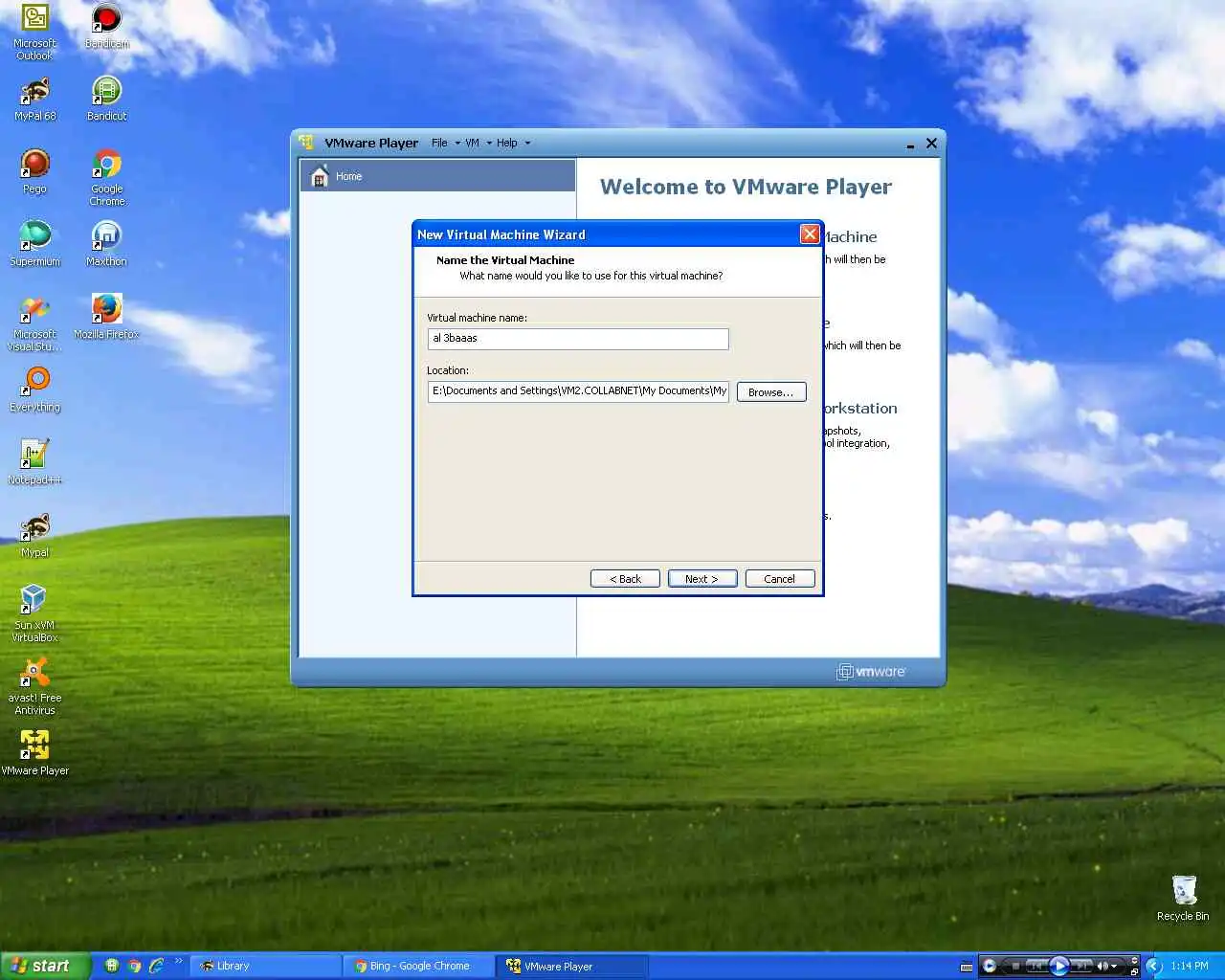
Task: Restore Windows Media Player from taskbar toolbar
Action: click(1134, 971)
